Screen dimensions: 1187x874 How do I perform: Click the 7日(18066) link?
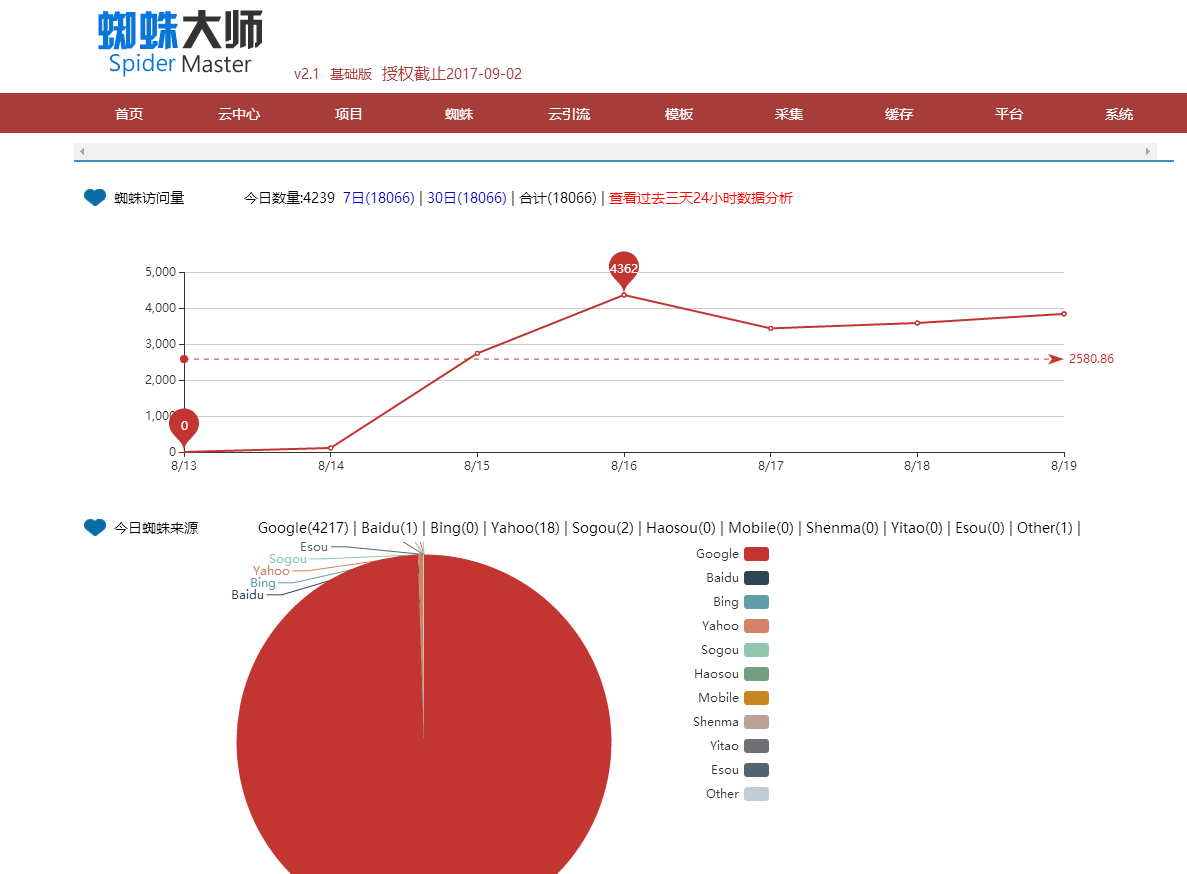coord(378,198)
